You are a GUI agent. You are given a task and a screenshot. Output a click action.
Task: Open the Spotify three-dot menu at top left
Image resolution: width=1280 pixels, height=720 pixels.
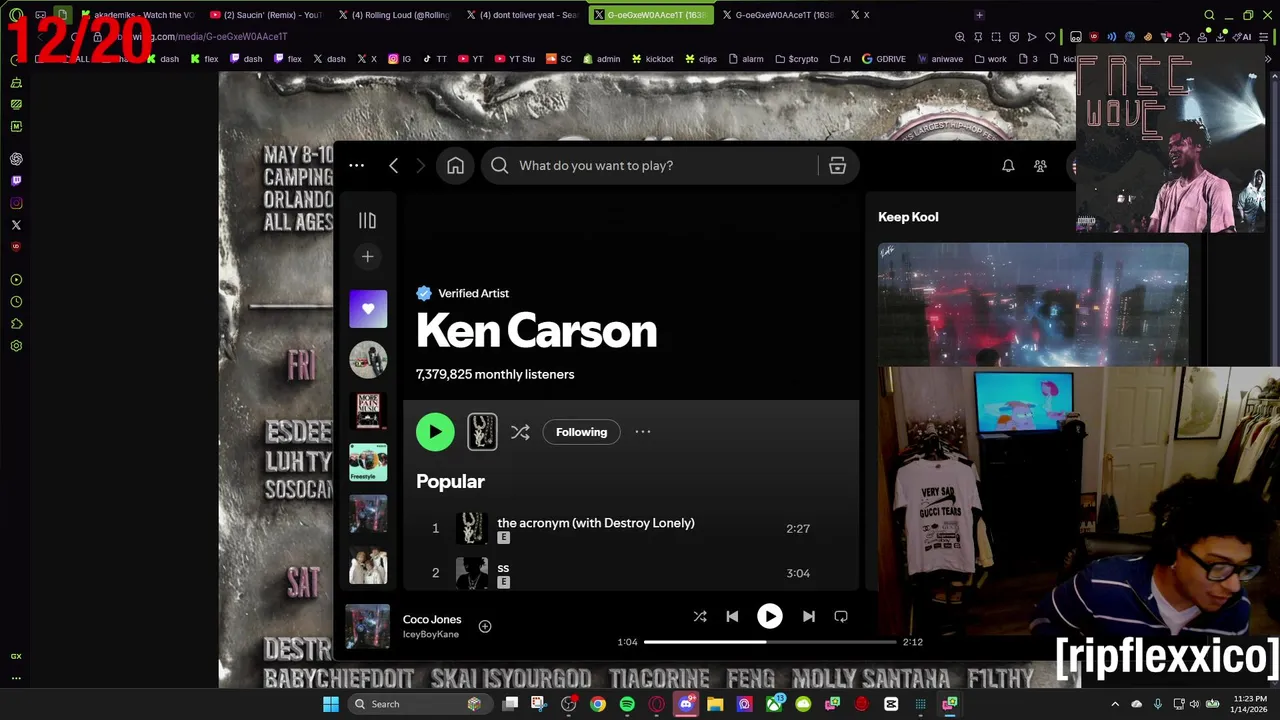click(x=356, y=166)
